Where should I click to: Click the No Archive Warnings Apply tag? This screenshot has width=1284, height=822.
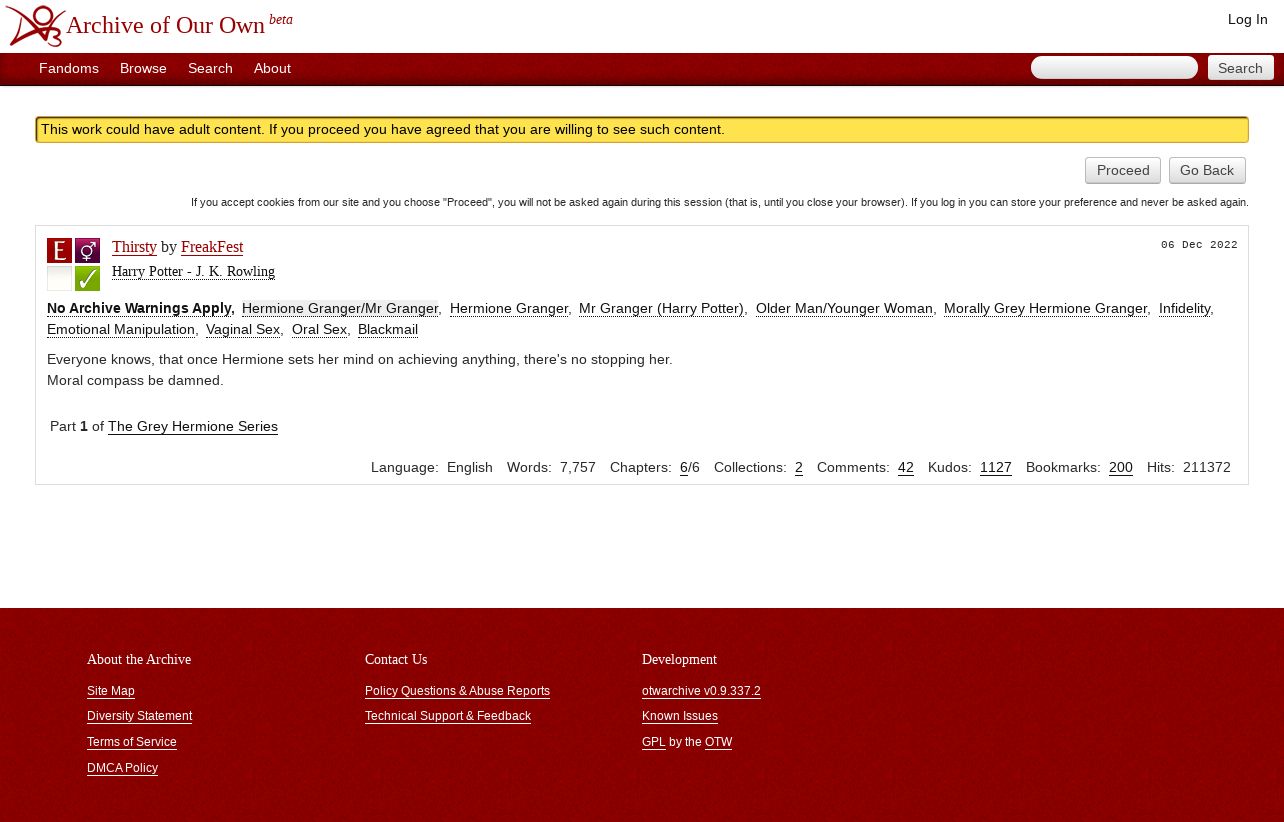(139, 308)
